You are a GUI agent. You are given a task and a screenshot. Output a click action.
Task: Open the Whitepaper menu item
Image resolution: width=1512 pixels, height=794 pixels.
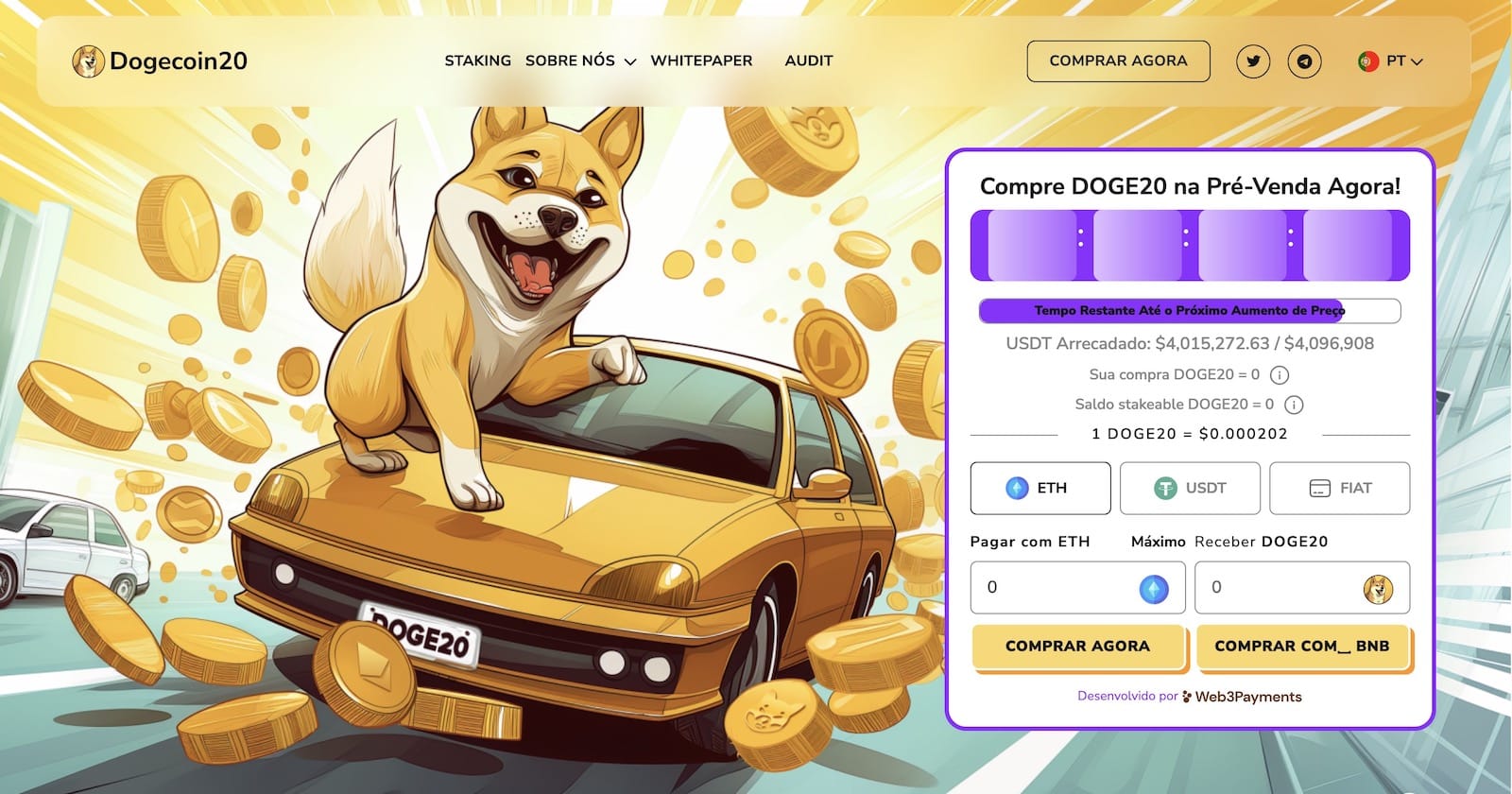701,60
